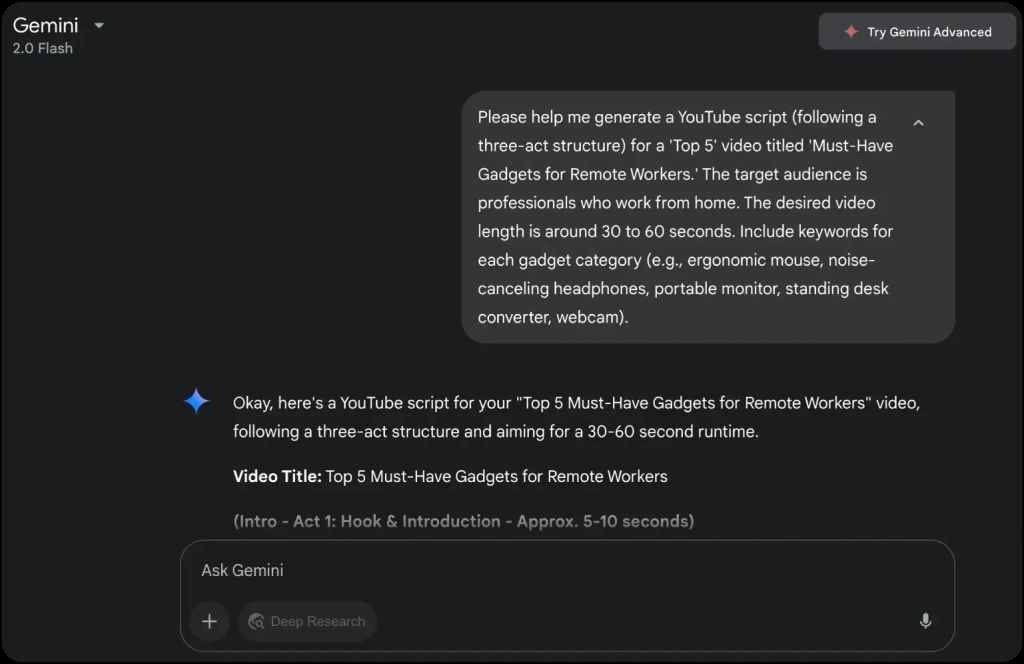Select the Intro - Act 1 heading line

[x=463, y=521]
